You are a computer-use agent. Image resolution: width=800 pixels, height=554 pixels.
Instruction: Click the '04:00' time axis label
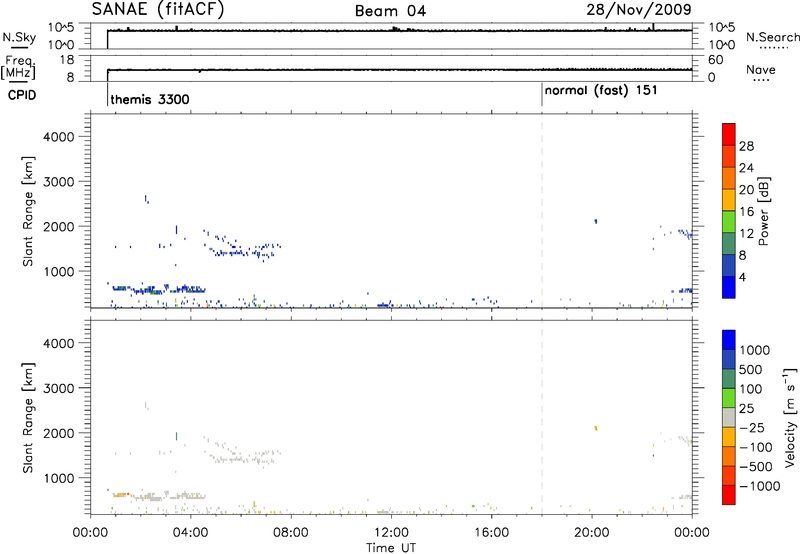pyautogui.click(x=190, y=533)
